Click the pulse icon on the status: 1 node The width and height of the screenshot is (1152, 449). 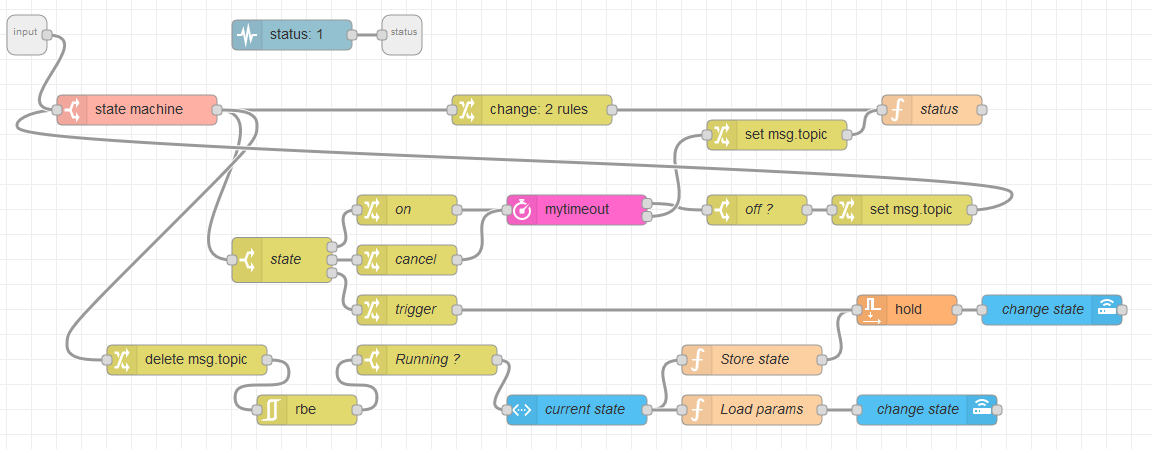click(247, 35)
